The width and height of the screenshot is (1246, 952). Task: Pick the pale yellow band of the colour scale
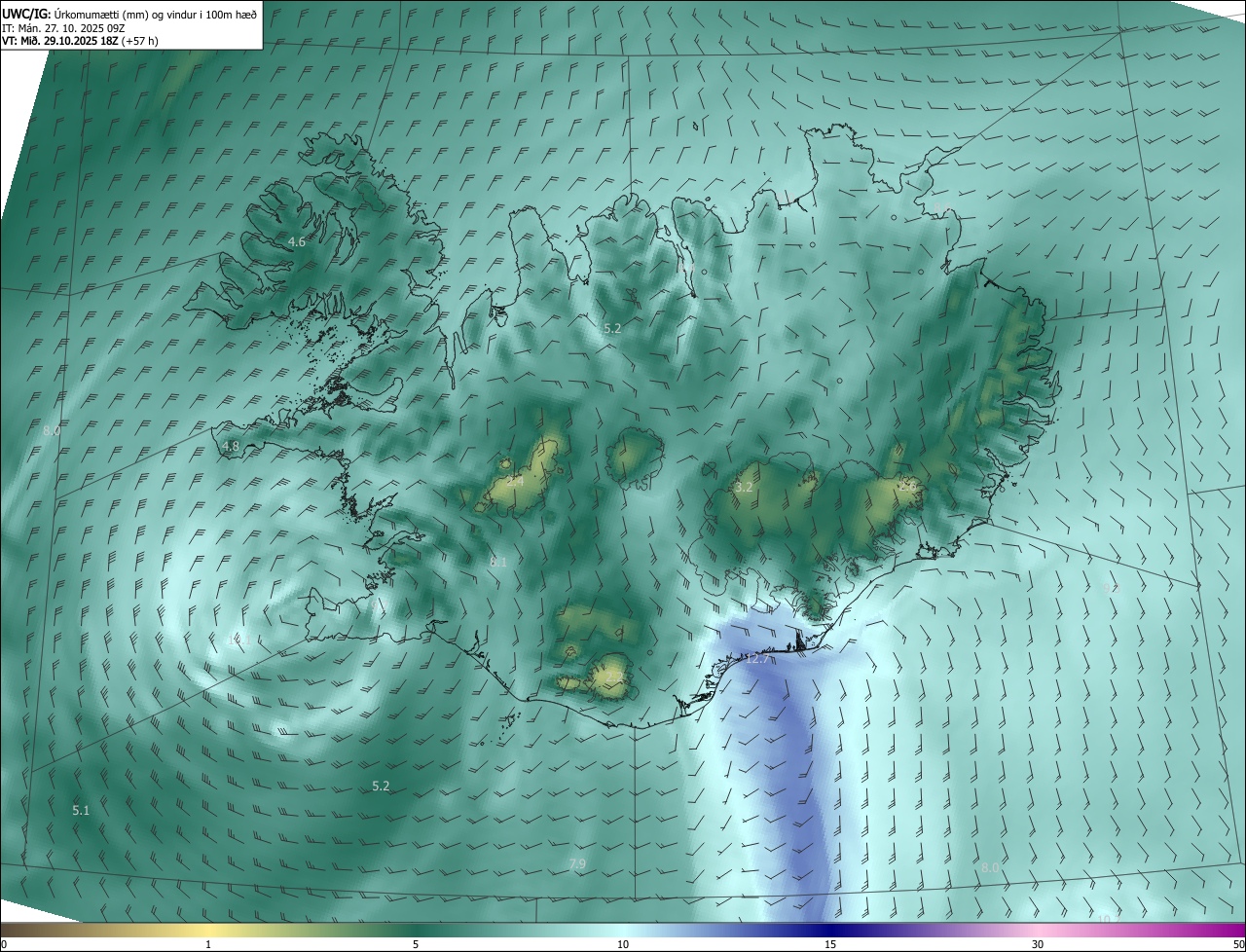tap(208, 930)
